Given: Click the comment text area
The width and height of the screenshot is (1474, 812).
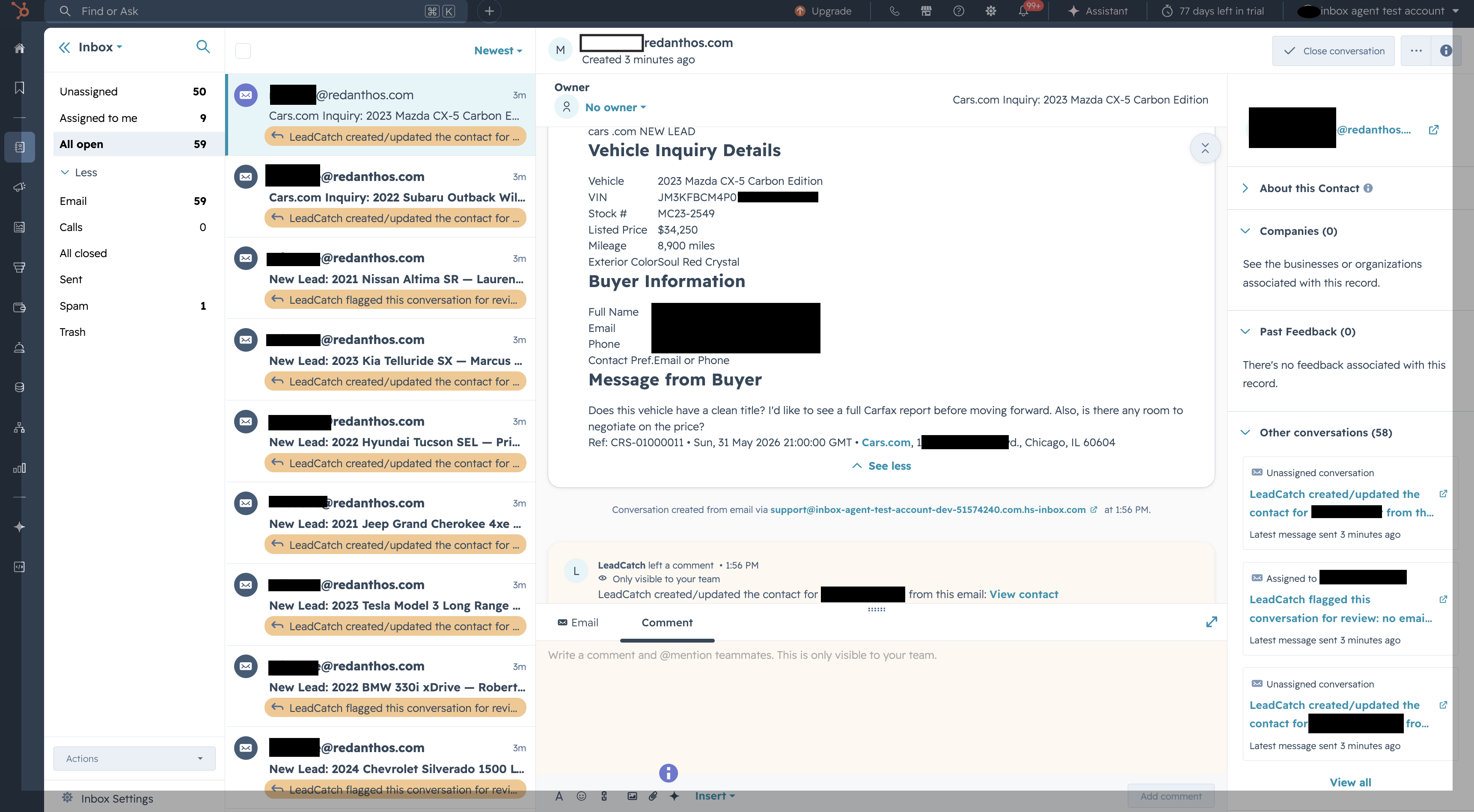Looking at the screenshot, I should point(881,709).
